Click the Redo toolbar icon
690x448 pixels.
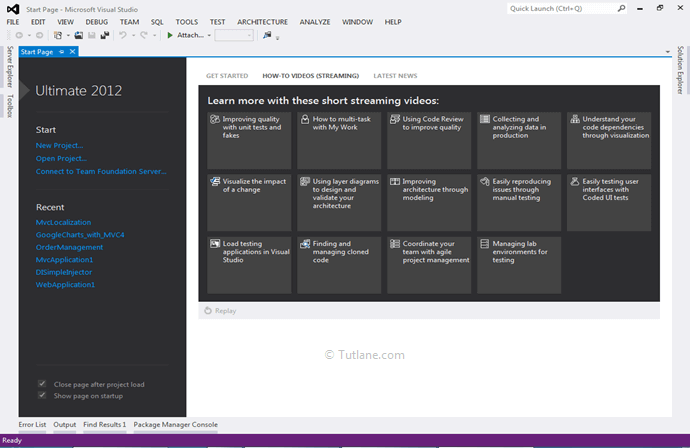(144, 35)
